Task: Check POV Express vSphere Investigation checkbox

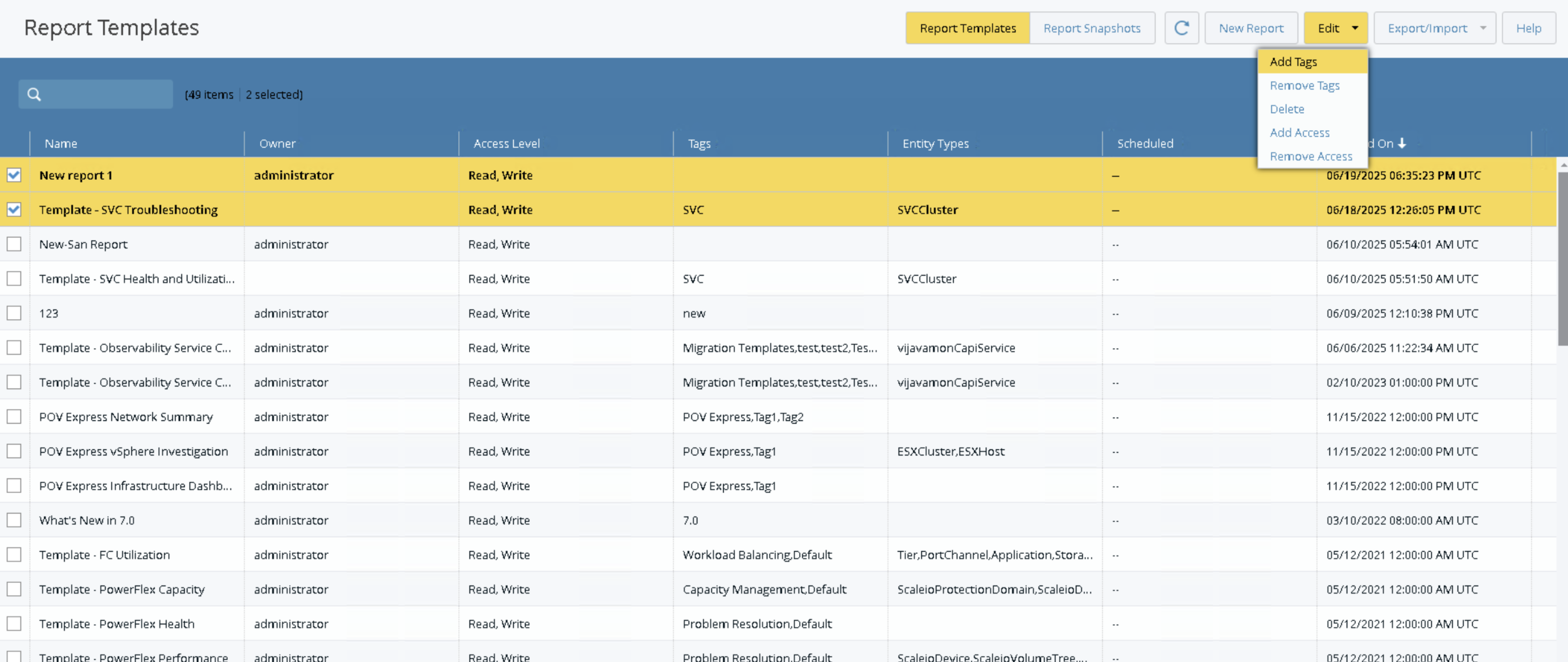Action: point(14,452)
